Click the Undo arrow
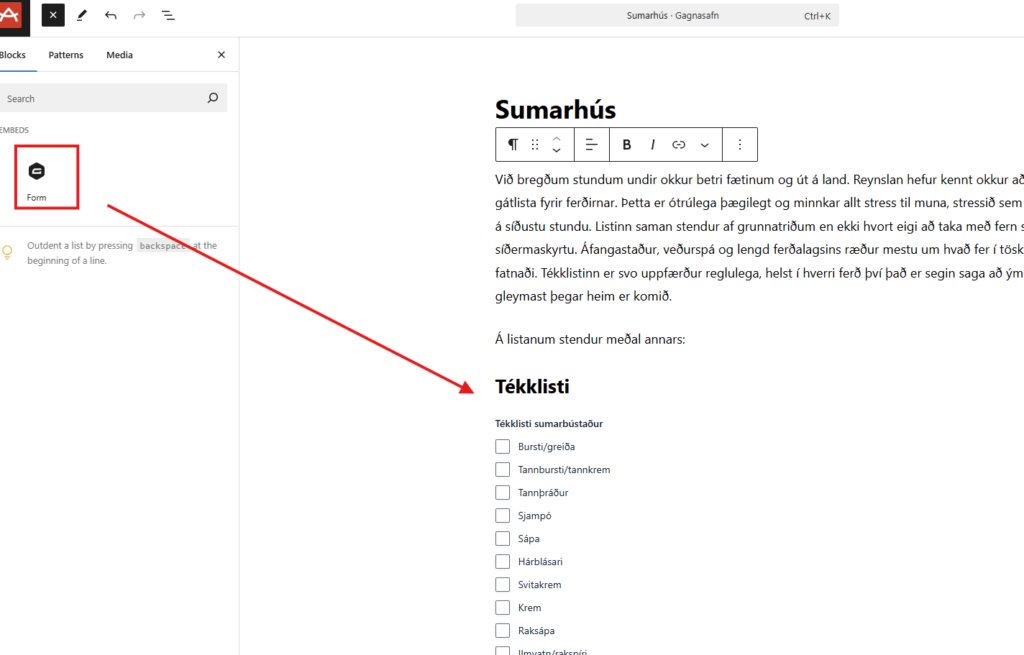This screenshot has width=1024, height=655. pyautogui.click(x=111, y=16)
